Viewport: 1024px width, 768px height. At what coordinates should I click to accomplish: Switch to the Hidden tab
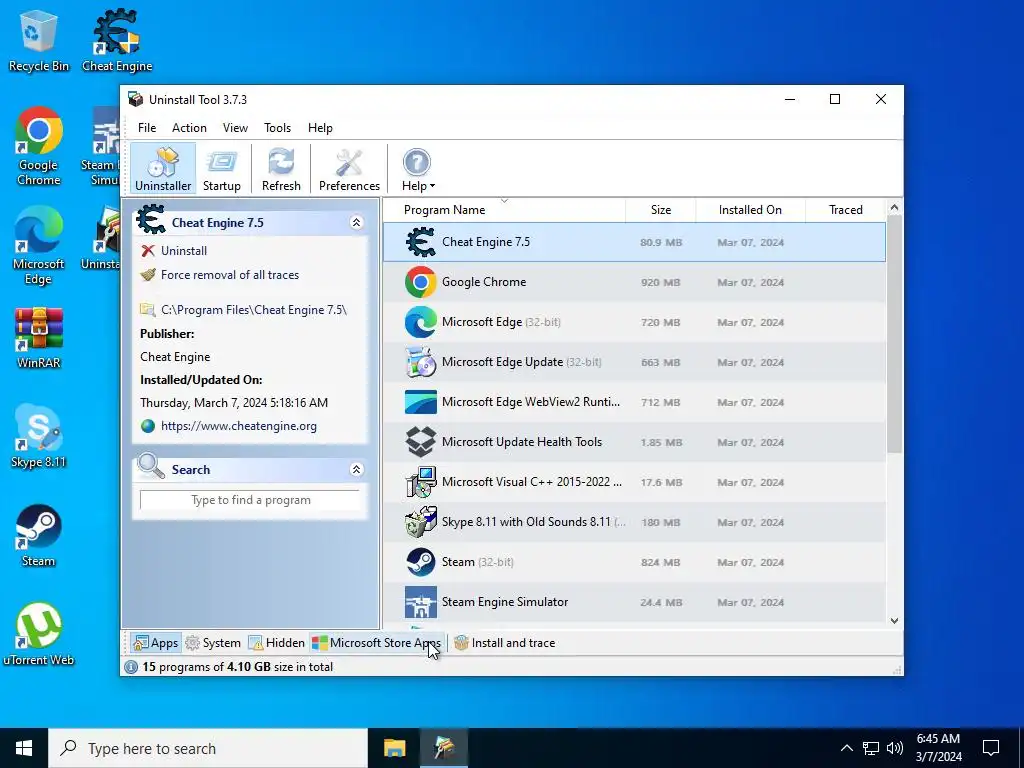click(x=277, y=643)
